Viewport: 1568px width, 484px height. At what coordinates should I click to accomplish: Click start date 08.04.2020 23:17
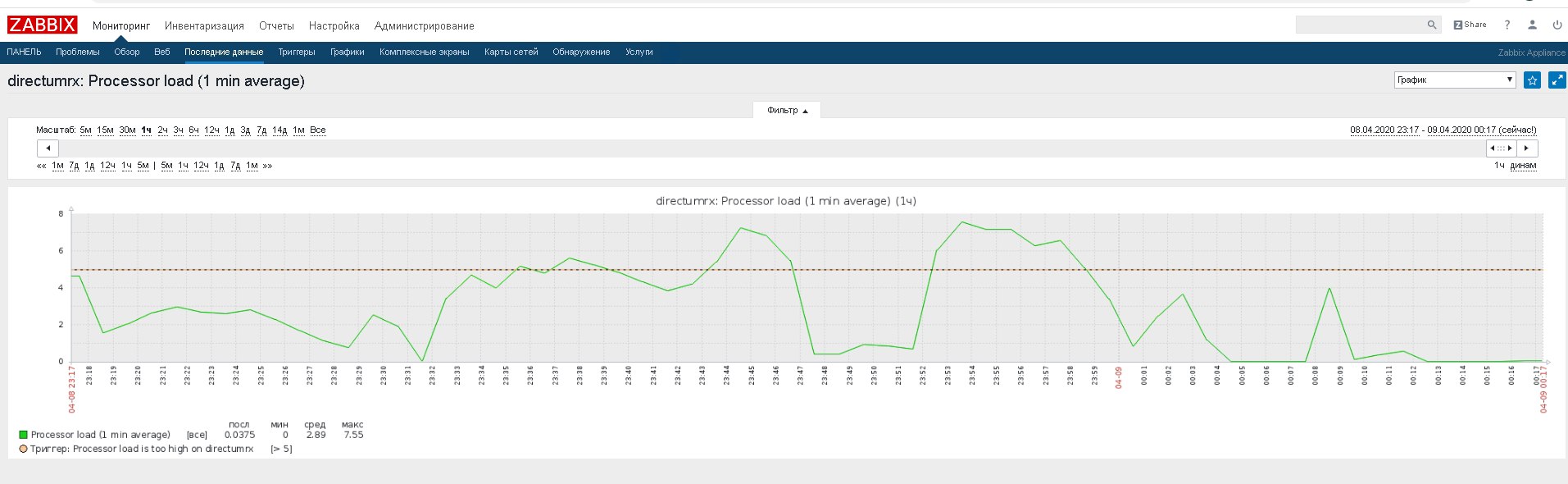coord(1384,130)
